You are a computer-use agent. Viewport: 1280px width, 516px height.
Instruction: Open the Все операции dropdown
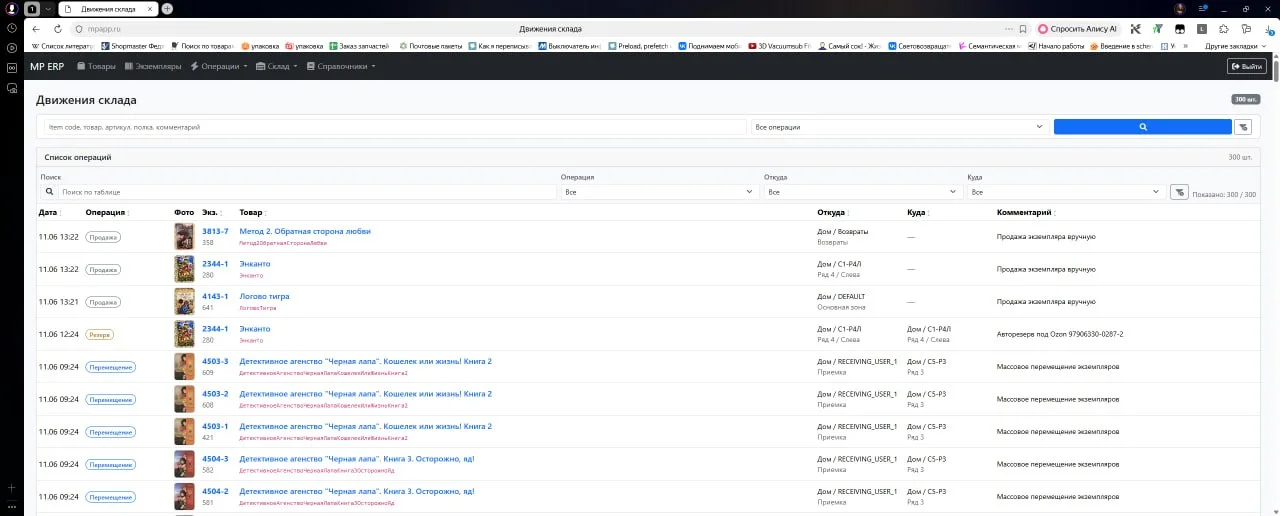coord(900,127)
